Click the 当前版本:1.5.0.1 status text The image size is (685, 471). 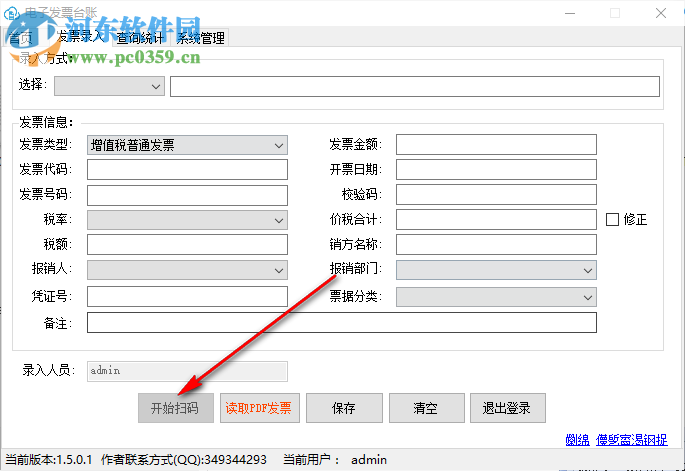pyautogui.click(x=48, y=460)
